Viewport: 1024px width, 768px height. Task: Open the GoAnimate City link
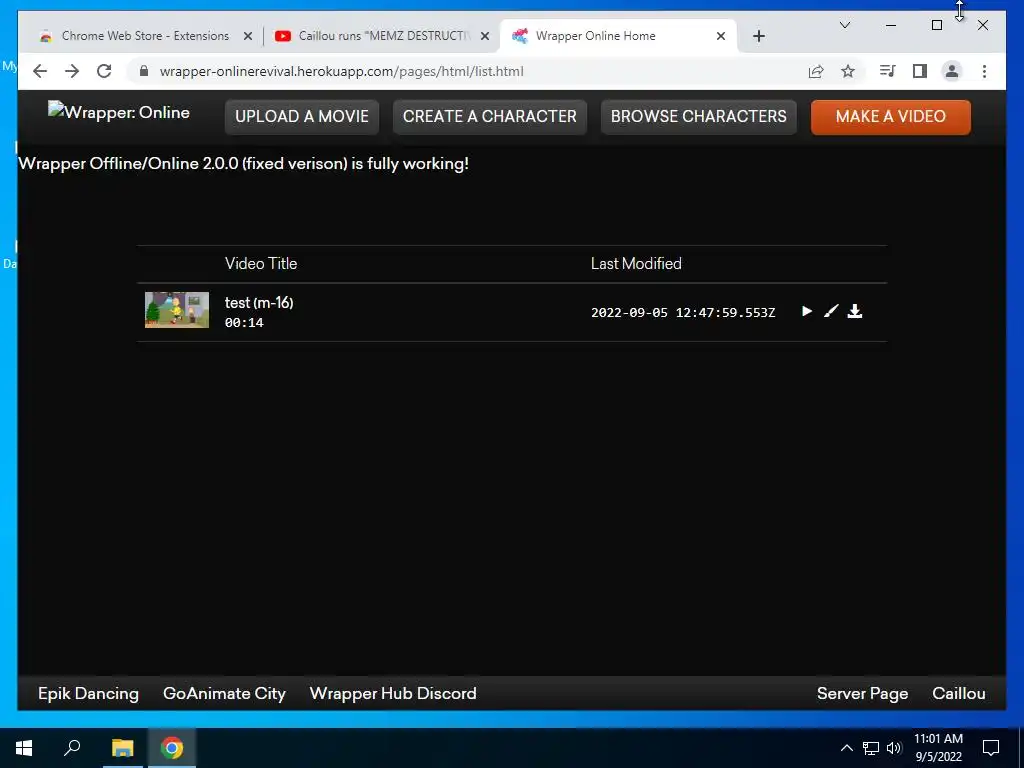224,694
